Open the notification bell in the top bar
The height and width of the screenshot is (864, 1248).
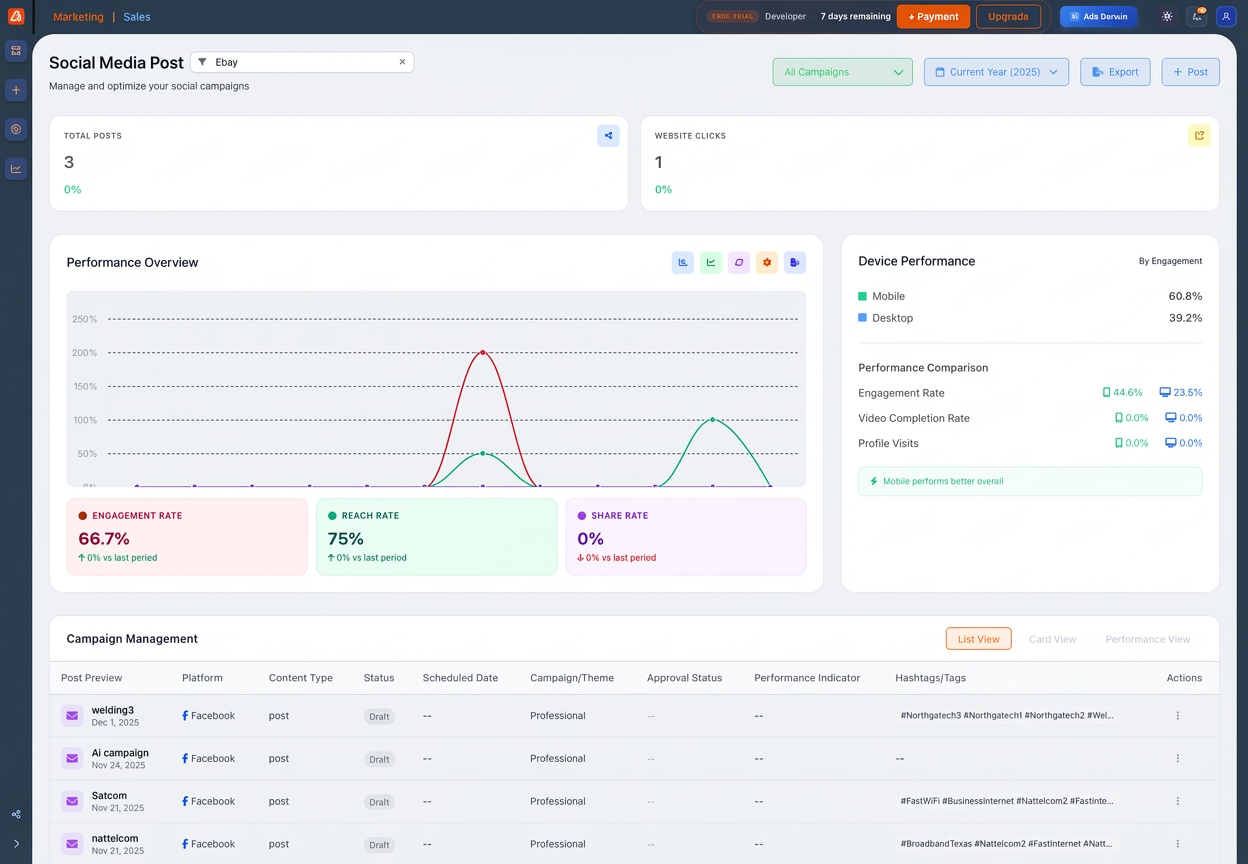[1198, 17]
